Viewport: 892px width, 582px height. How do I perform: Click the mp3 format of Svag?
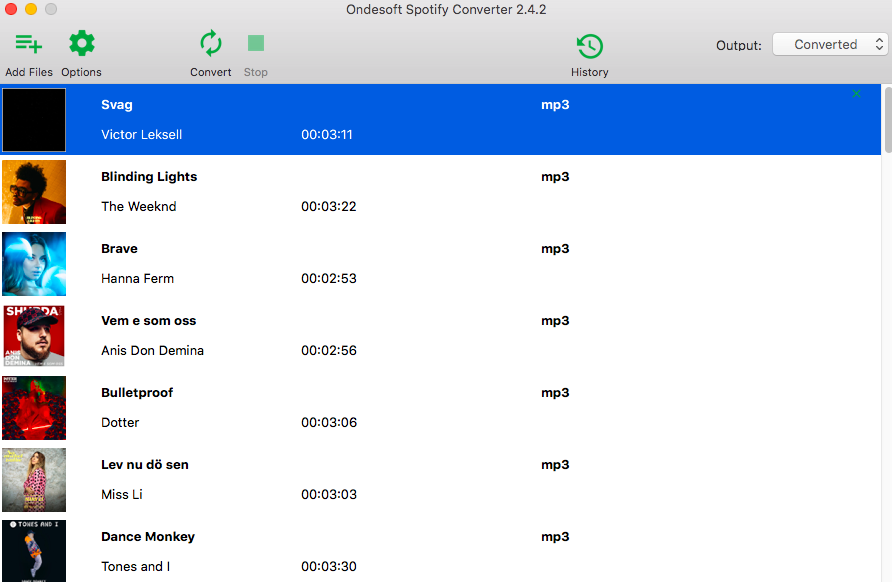click(x=555, y=105)
